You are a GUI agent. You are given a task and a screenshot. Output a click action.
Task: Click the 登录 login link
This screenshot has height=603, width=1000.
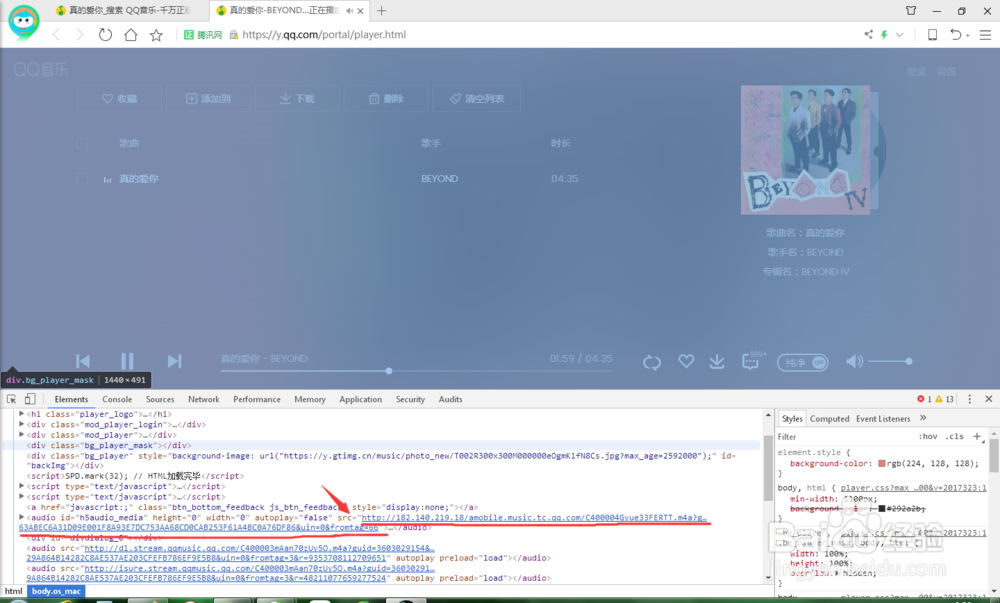coord(916,71)
